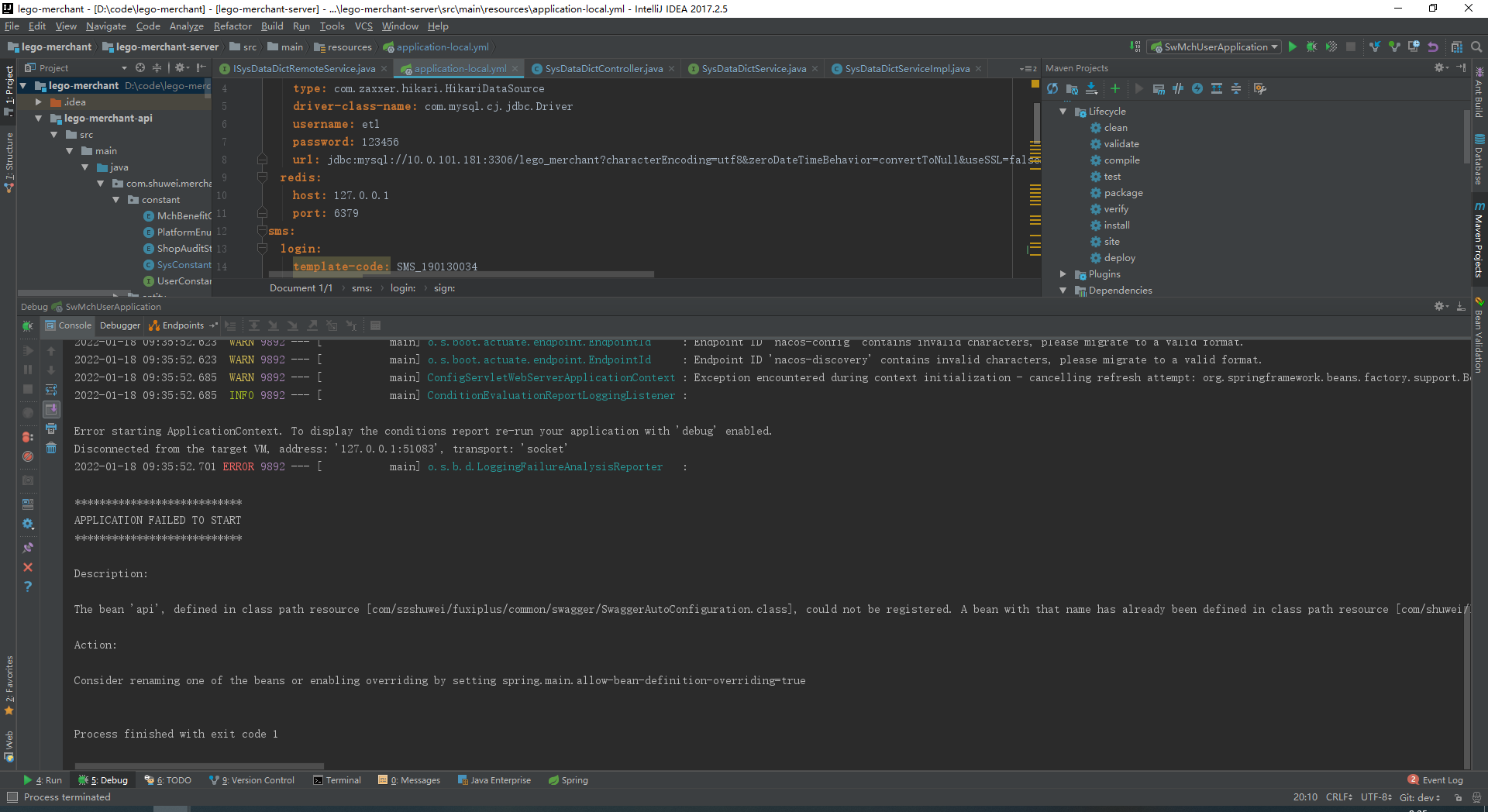Open the VCS menu
The image size is (1488, 812).
tap(363, 26)
